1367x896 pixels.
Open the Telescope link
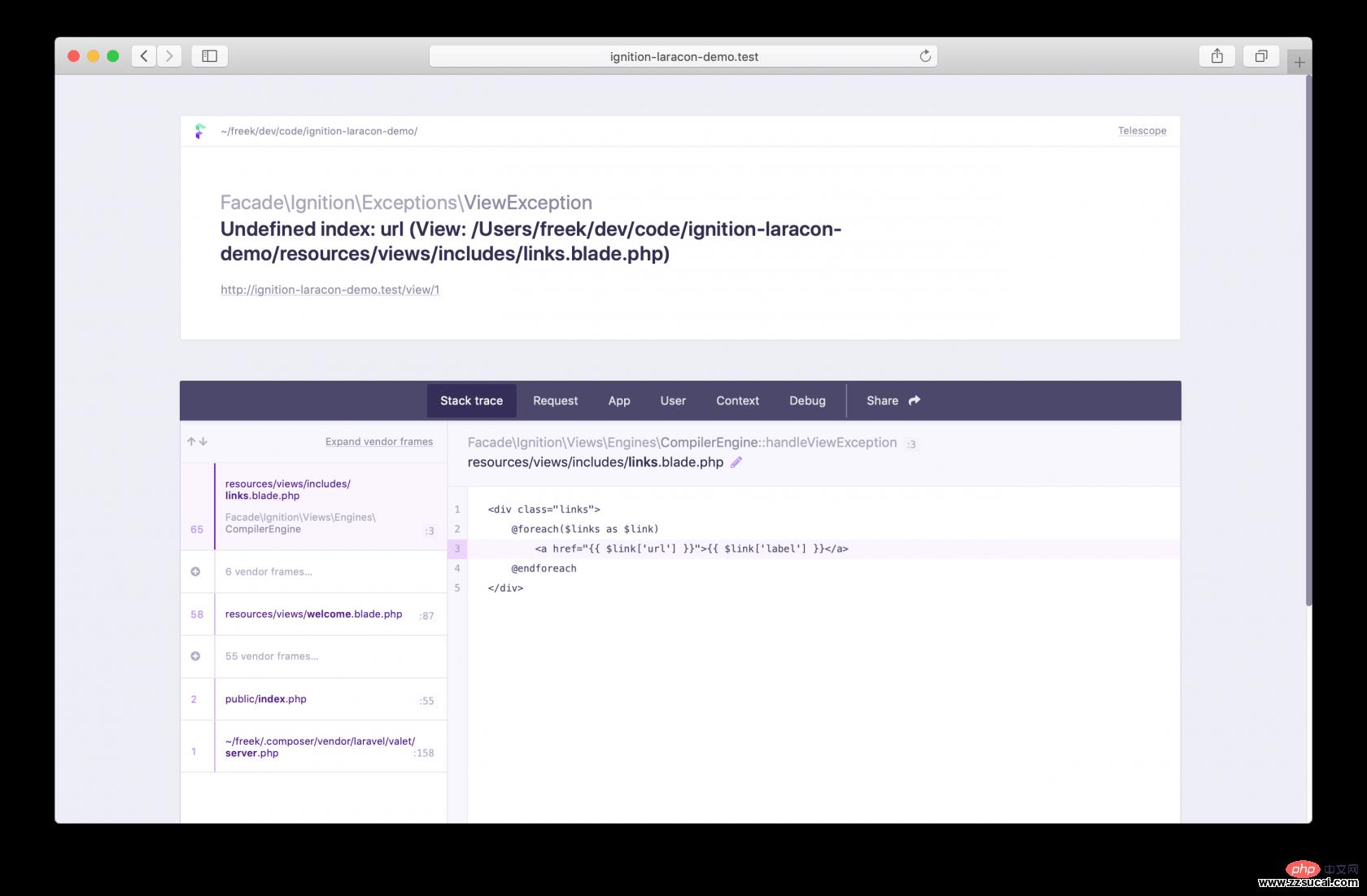point(1142,130)
